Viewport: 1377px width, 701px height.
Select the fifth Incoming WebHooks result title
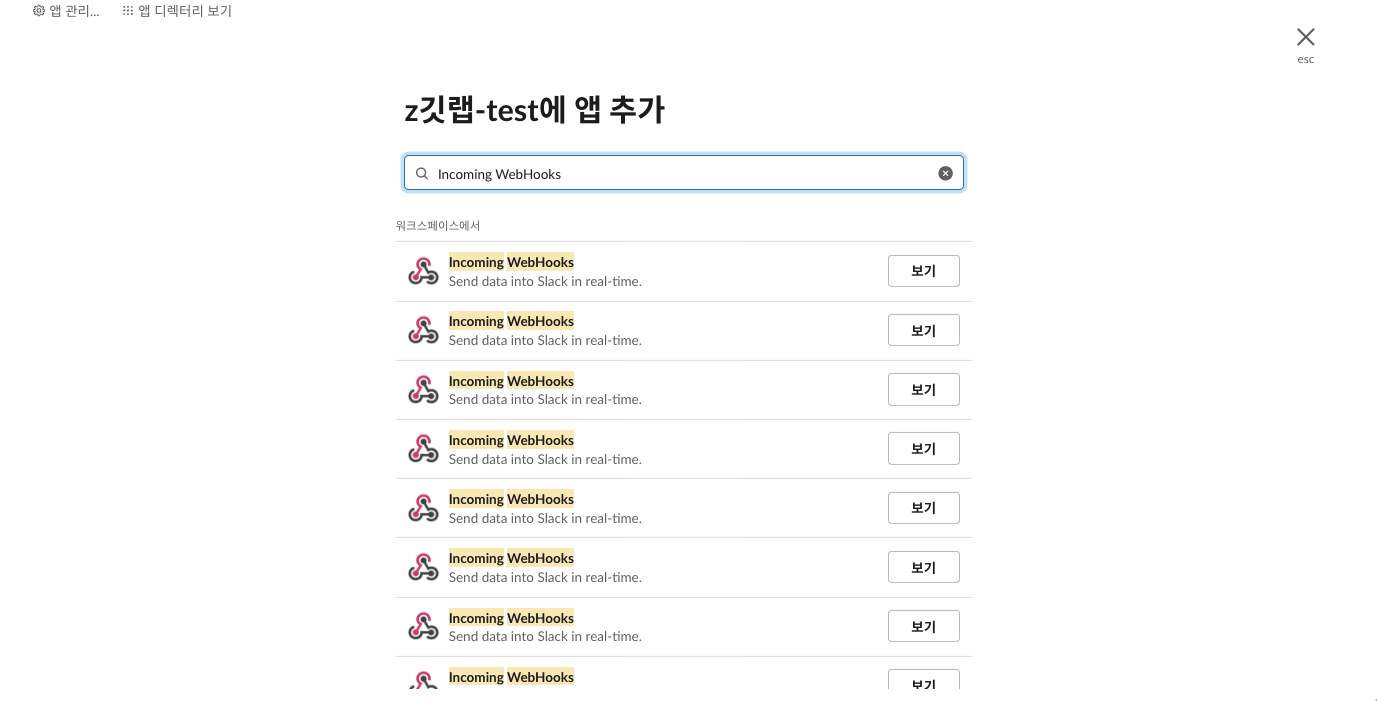[511, 499]
